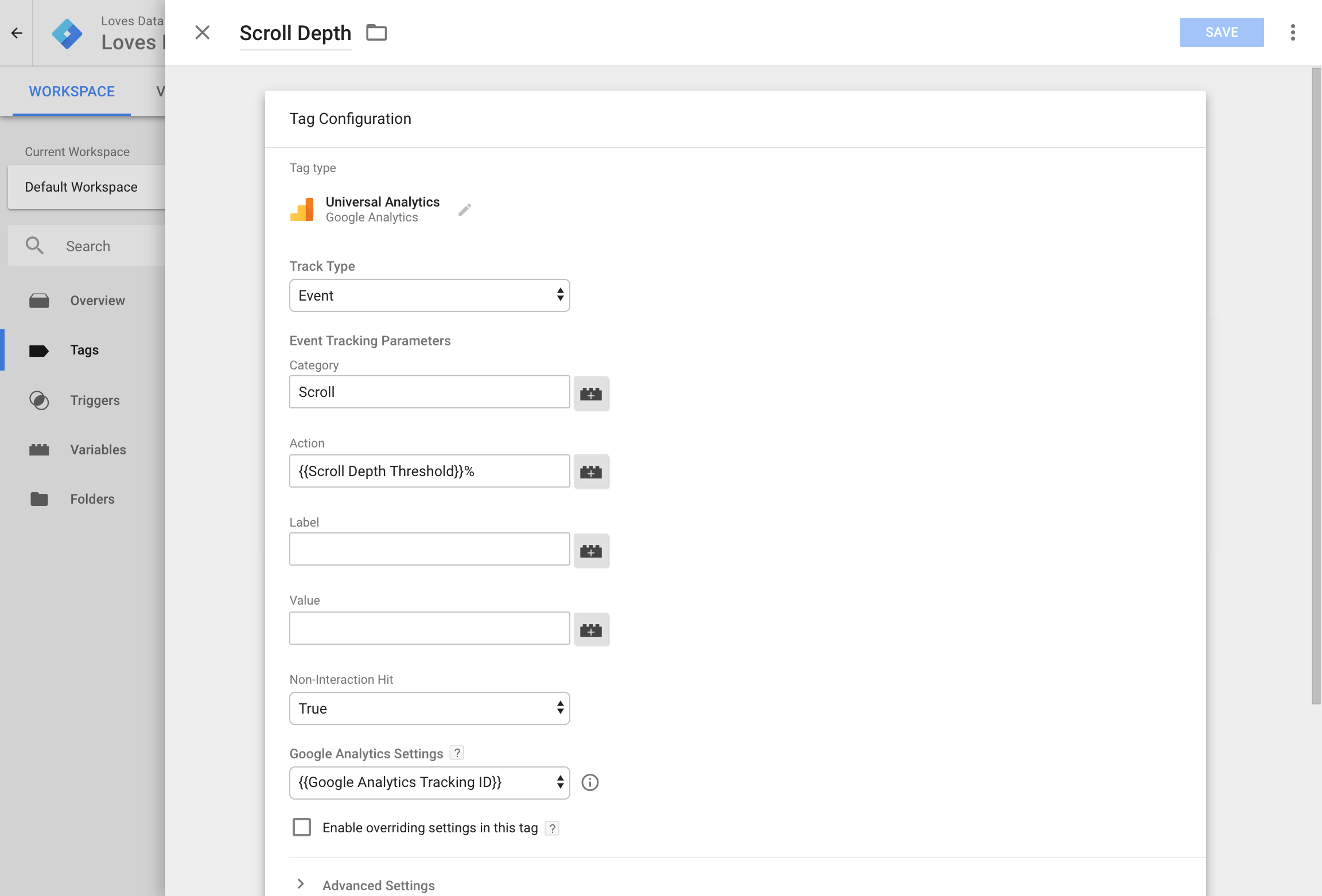Click the search magnifier in the sidebar
The height and width of the screenshot is (896, 1322).
pyautogui.click(x=34, y=245)
